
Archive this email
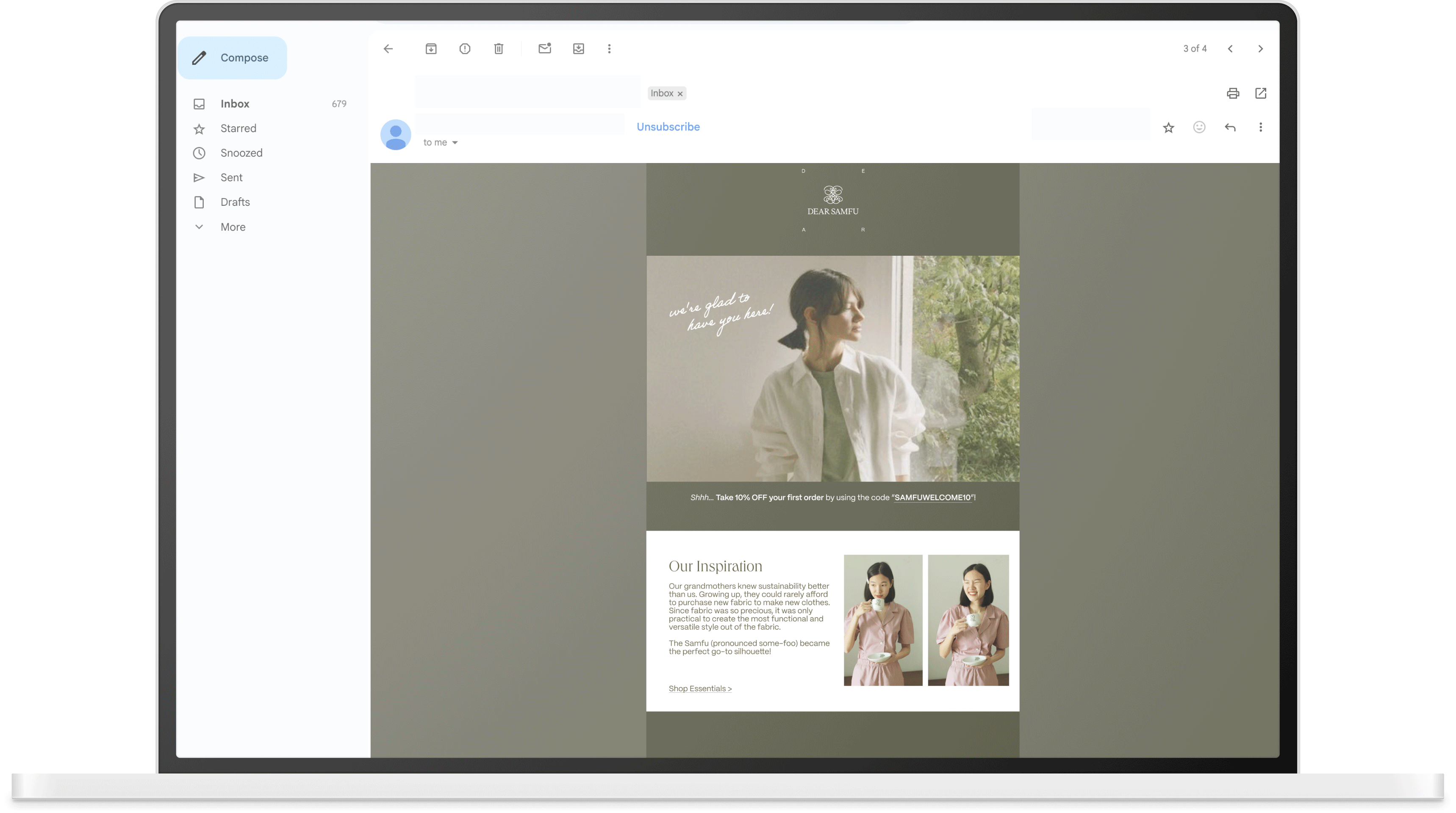point(431,49)
